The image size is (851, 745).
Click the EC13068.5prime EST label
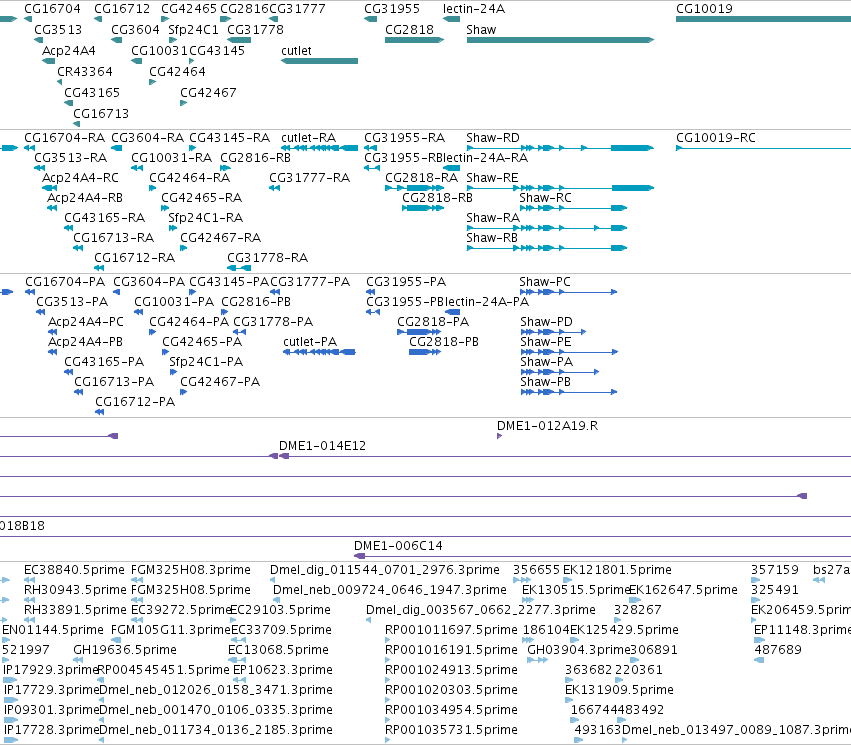click(278, 651)
